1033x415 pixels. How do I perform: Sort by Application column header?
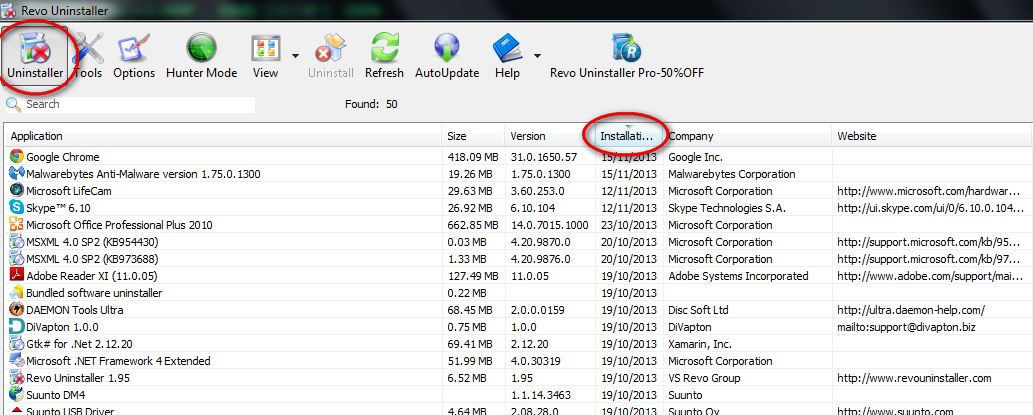point(220,136)
